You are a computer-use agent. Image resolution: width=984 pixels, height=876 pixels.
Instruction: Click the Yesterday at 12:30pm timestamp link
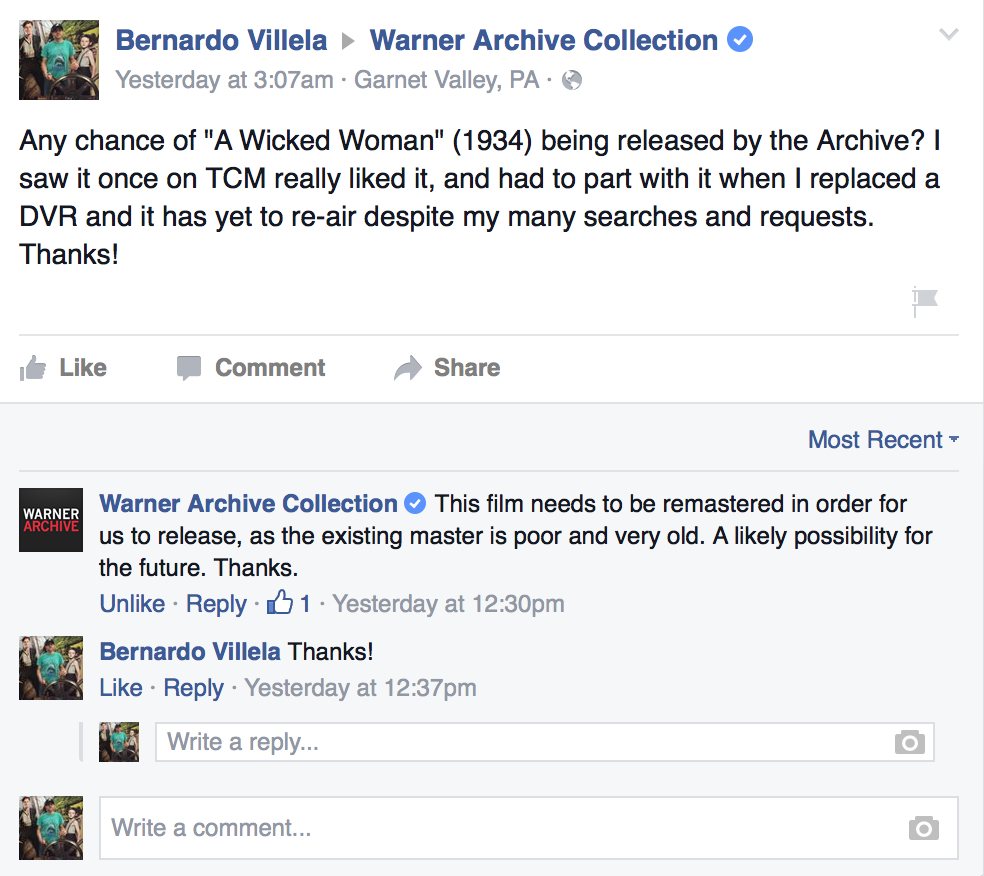(x=448, y=603)
